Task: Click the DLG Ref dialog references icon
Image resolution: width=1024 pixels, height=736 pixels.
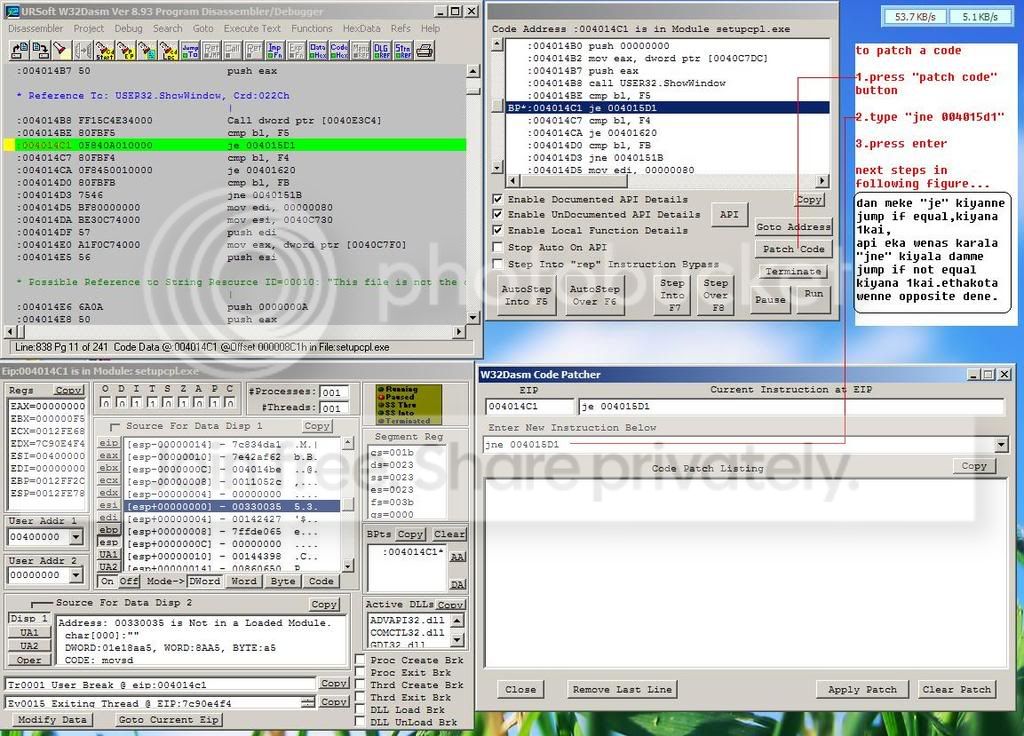Action: click(x=381, y=50)
